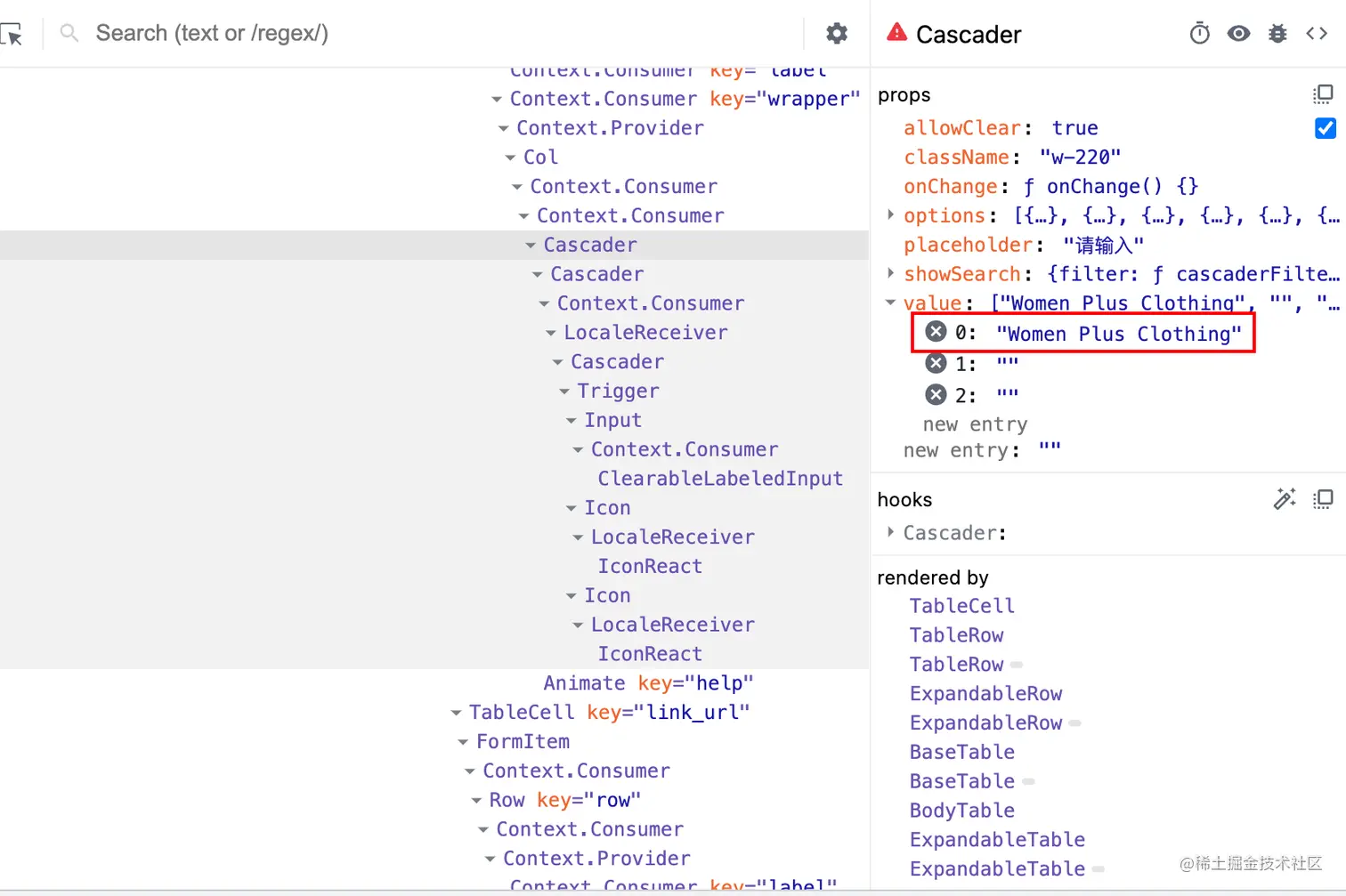Select the Trigger tree node
Image resolution: width=1346 pixels, height=896 pixels.
tap(618, 391)
